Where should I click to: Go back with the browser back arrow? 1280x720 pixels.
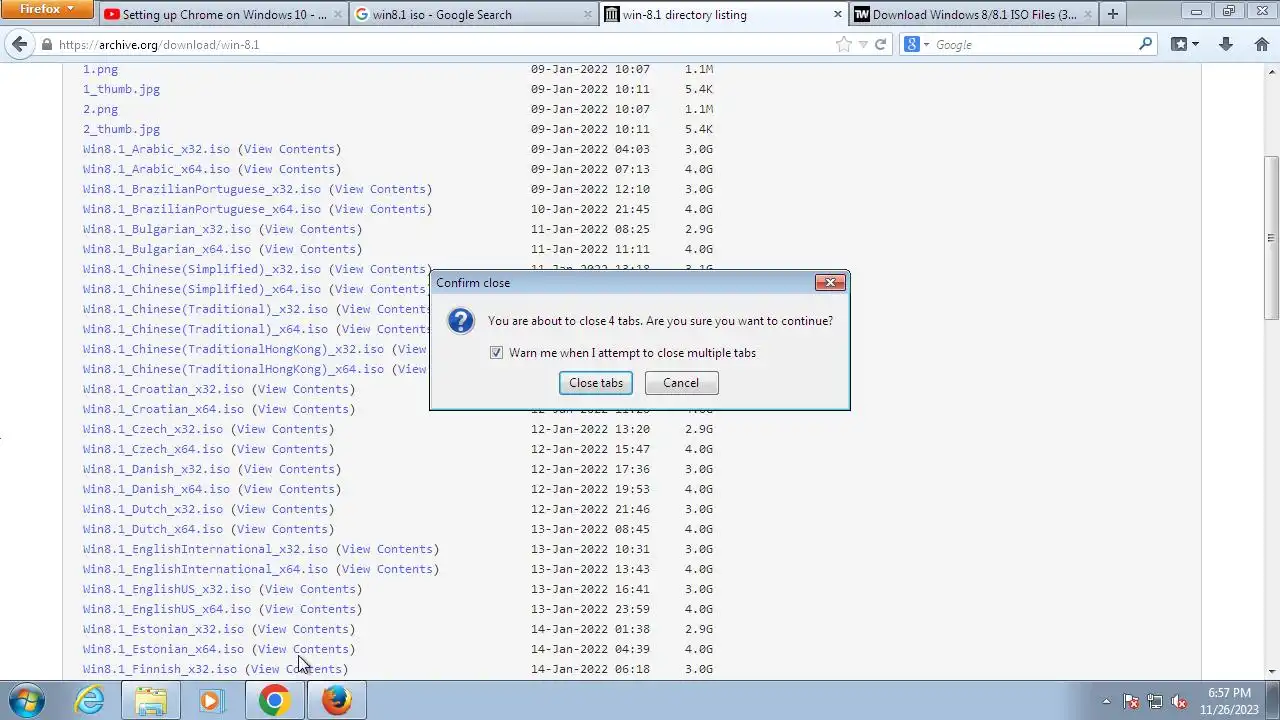(19, 44)
